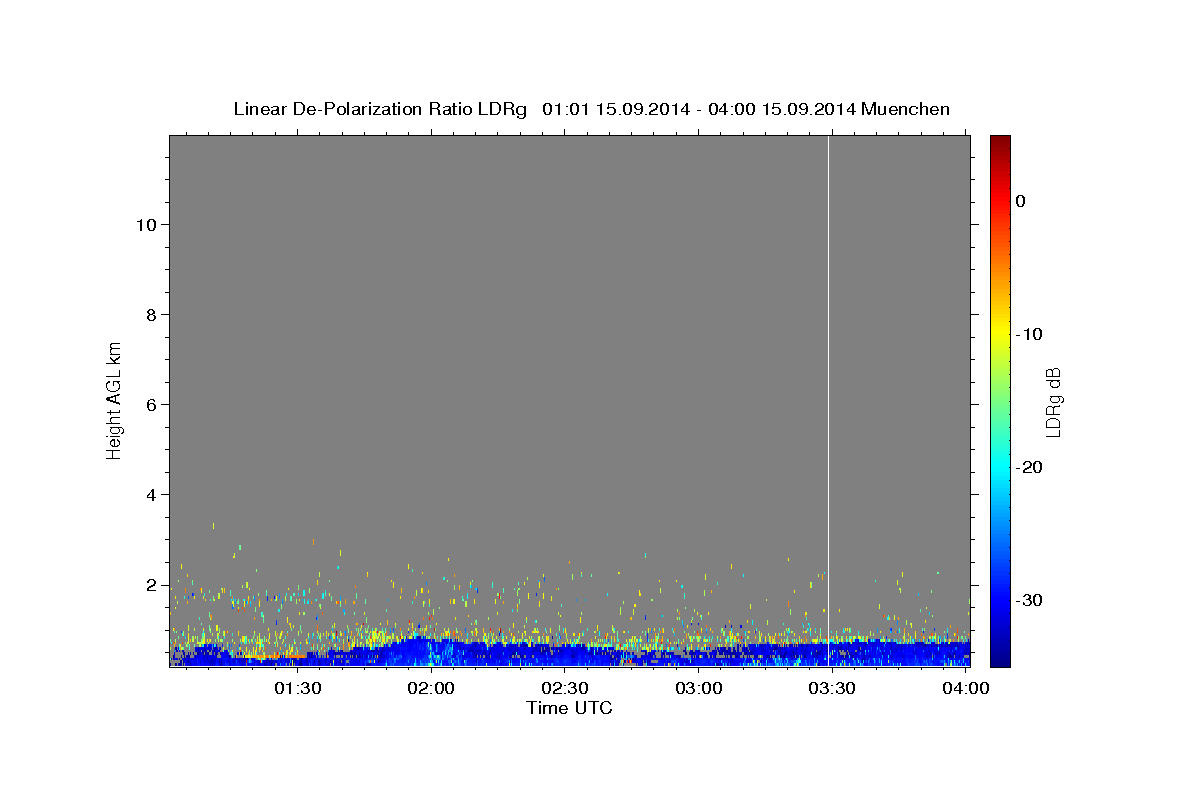Select the 02:00 time tick label
The height and width of the screenshot is (800, 1200).
[x=432, y=688]
